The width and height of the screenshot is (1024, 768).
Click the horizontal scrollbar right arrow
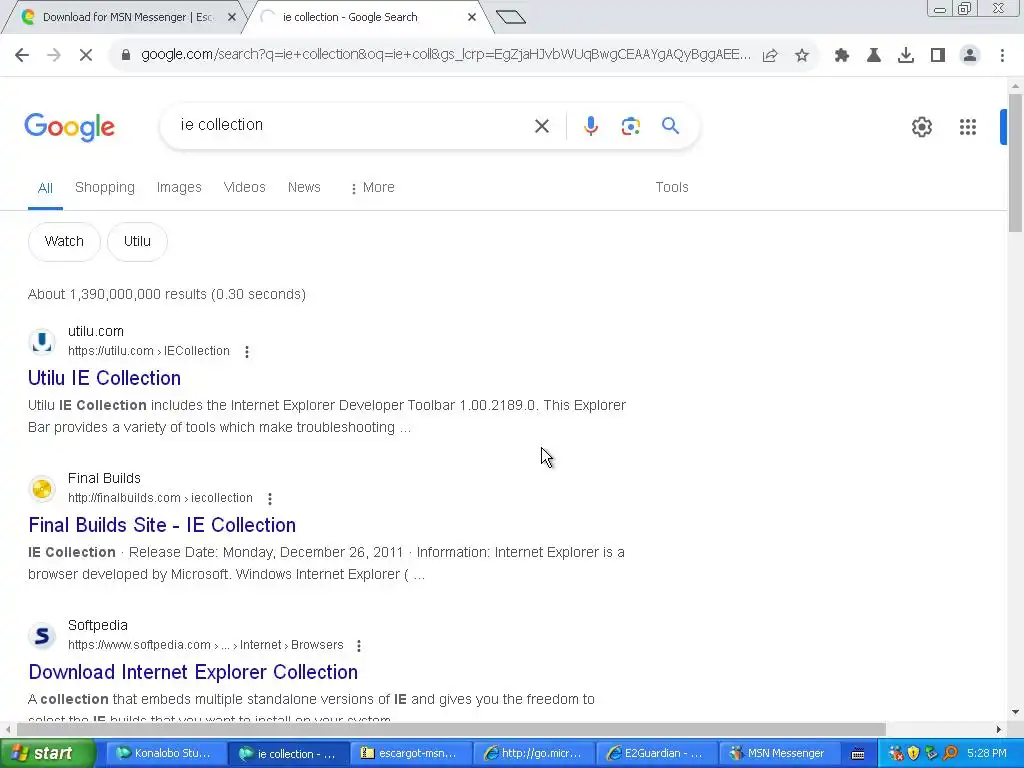(999, 729)
